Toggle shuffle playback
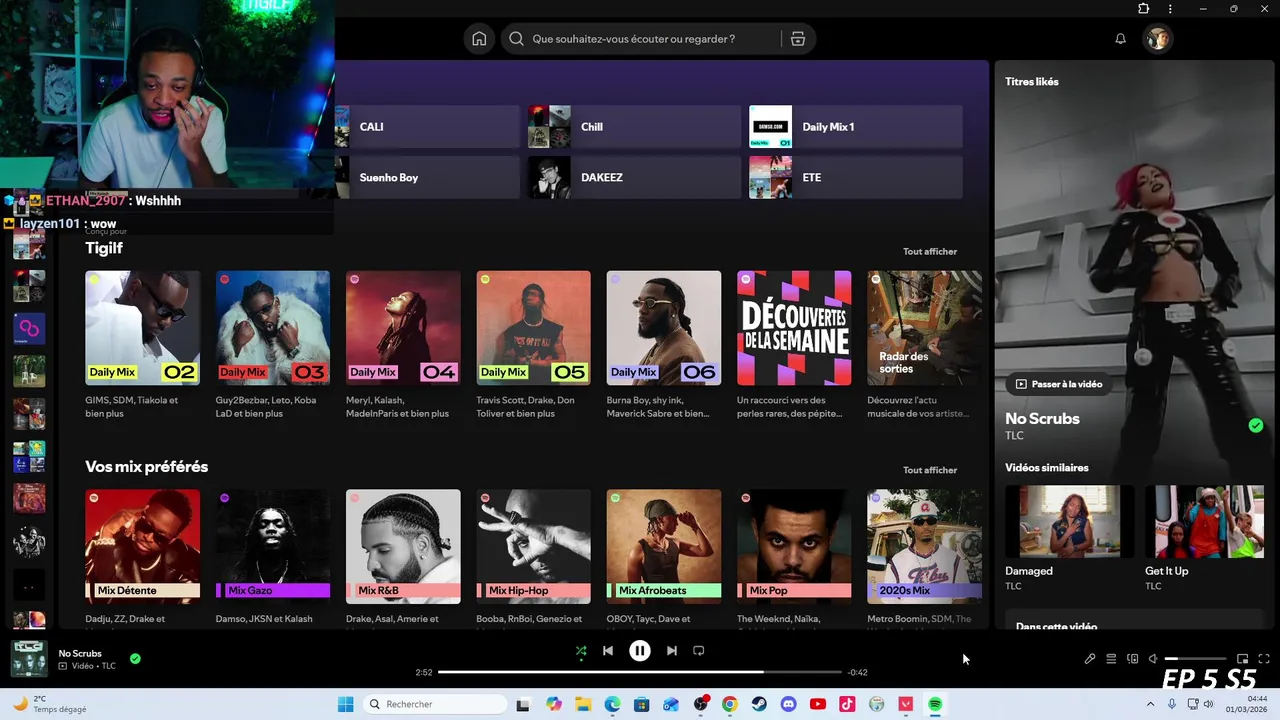The width and height of the screenshot is (1280, 720). point(581,651)
